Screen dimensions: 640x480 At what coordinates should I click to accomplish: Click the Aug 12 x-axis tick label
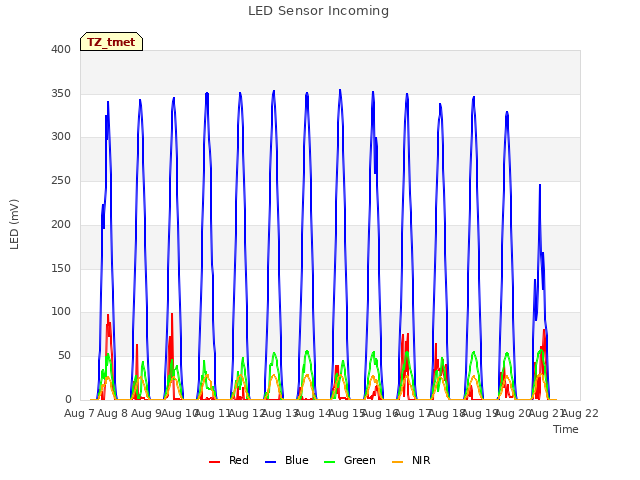coord(247,413)
